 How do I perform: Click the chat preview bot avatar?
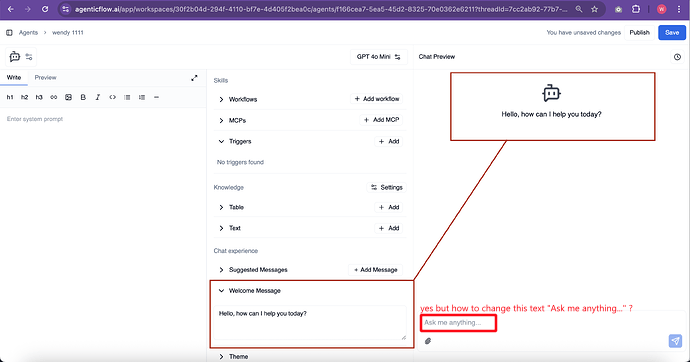click(x=551, y=93)
